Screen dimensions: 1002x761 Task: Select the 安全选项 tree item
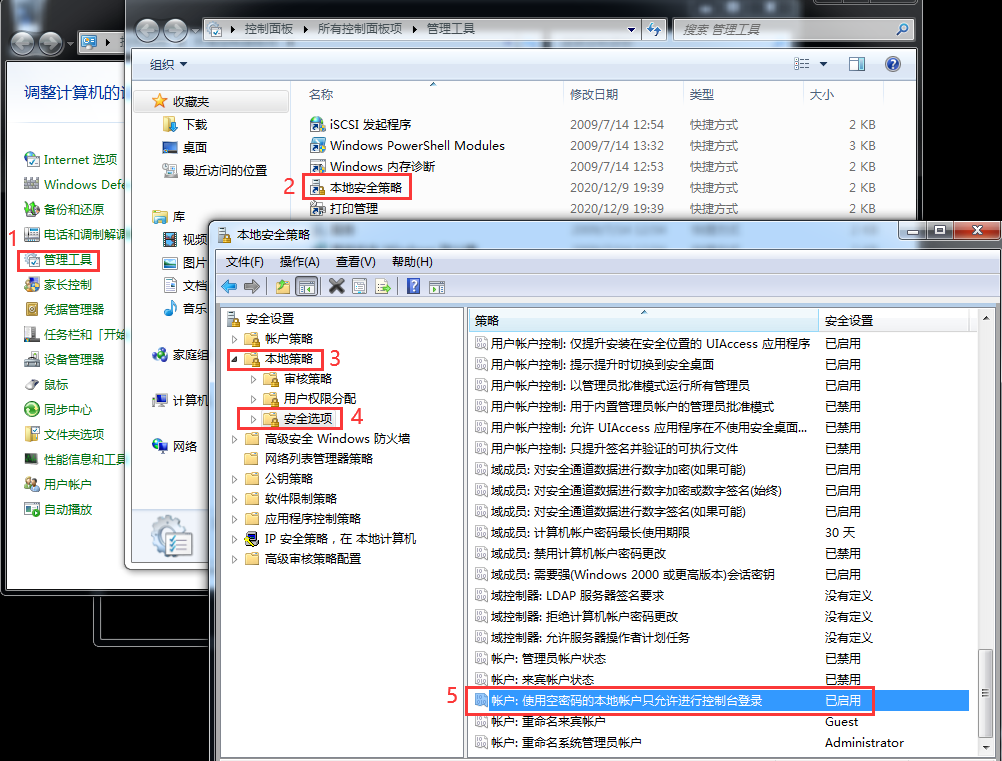pyautogui.click(x=308, y=419)
